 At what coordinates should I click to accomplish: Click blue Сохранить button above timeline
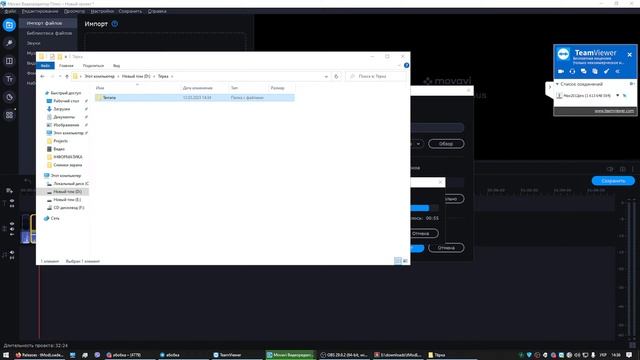(613, 180)
